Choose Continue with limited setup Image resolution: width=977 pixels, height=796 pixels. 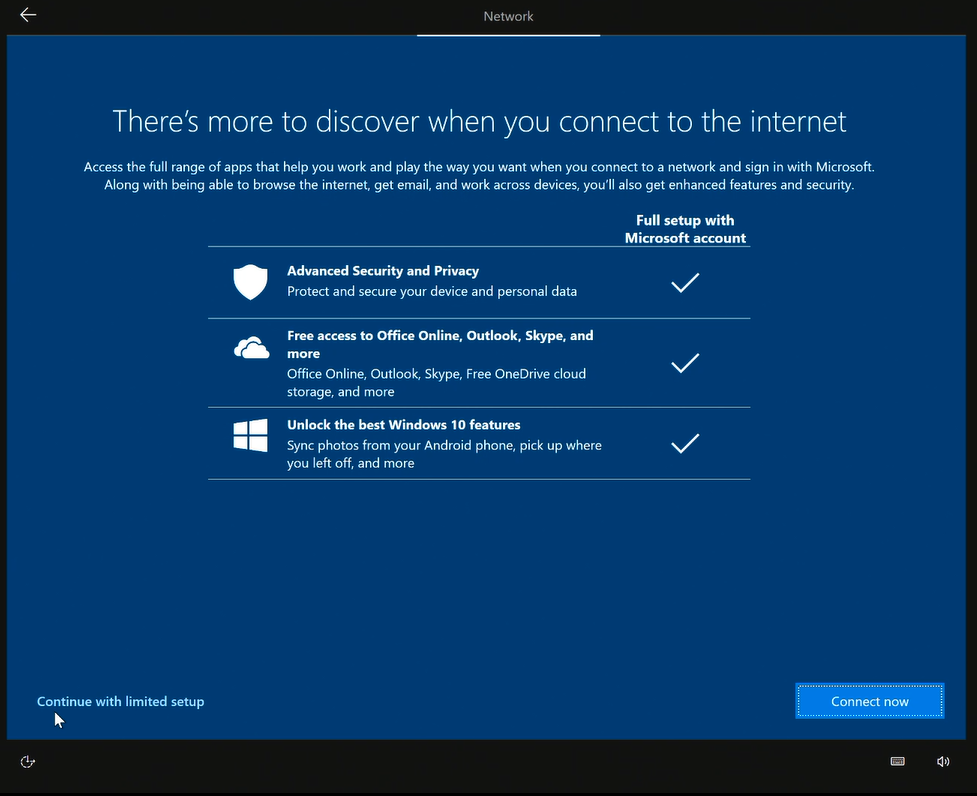click(120, 702)
